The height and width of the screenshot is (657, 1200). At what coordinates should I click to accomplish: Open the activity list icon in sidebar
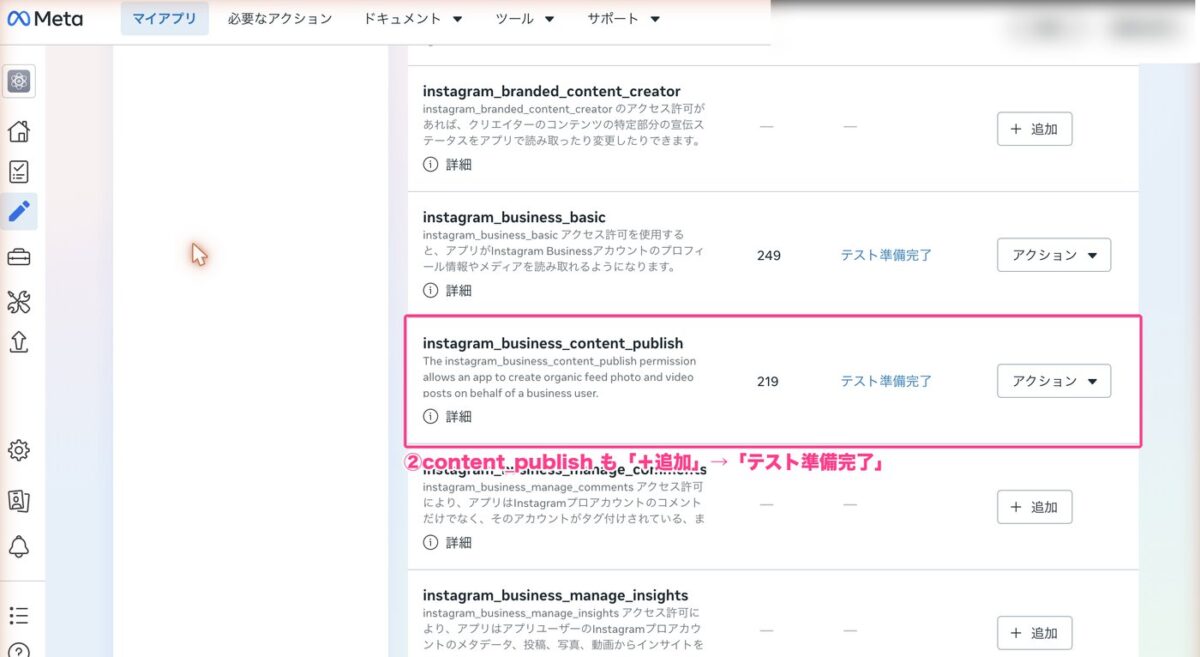(x=19, y=615)
